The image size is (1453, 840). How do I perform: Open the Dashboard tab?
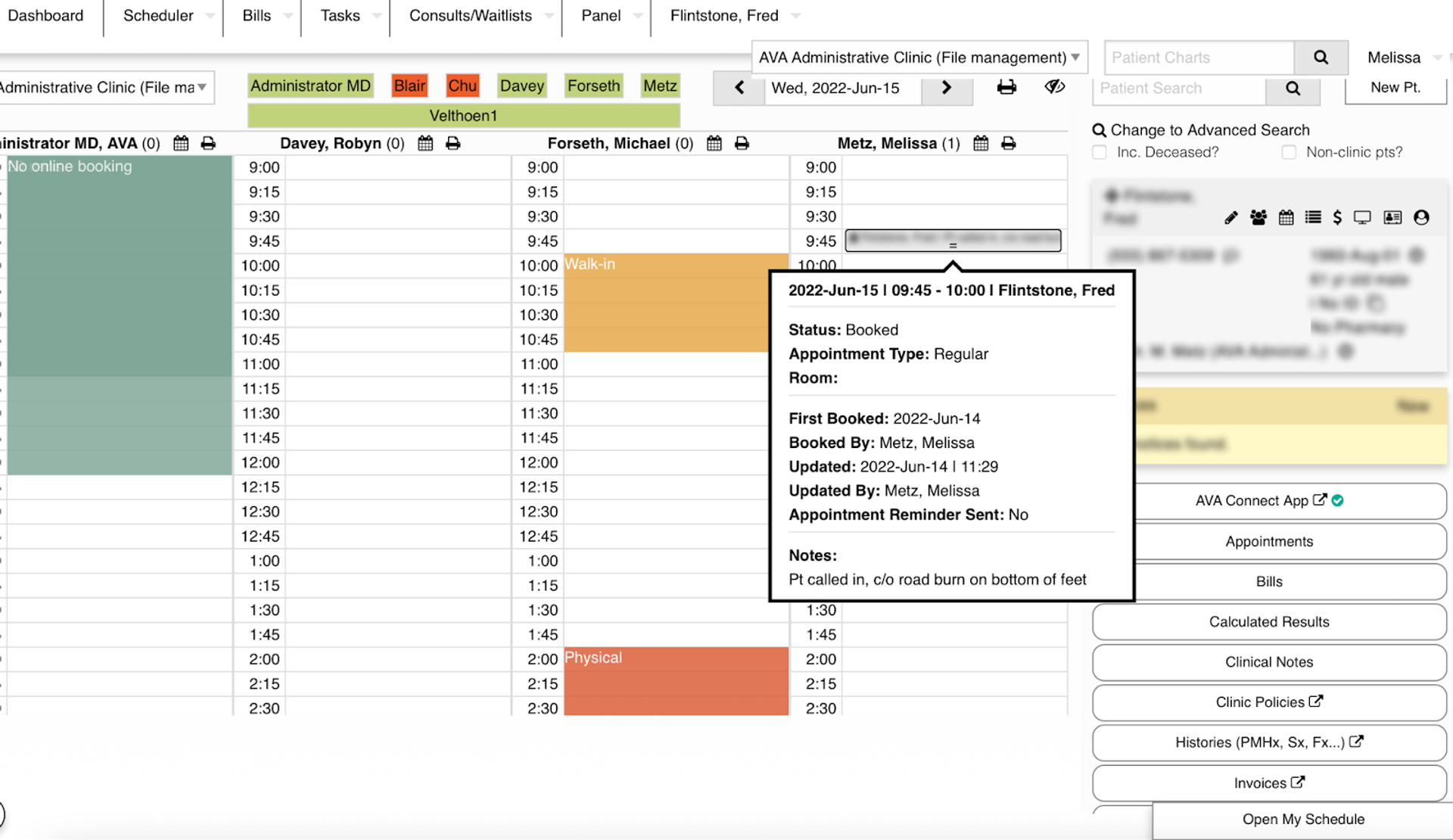click(45, 16)
